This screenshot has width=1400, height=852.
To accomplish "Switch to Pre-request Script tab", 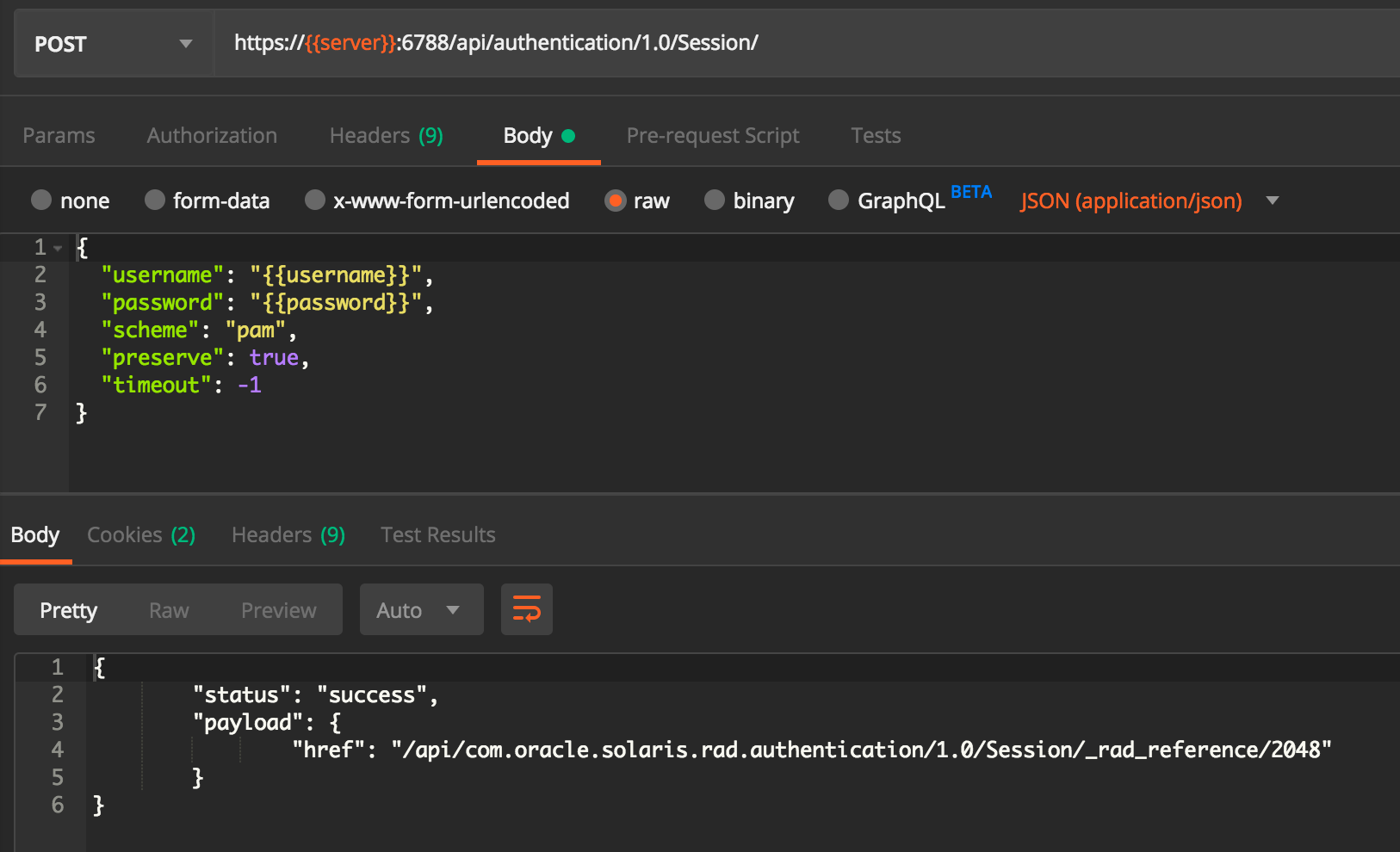I will tap(712, 136).
